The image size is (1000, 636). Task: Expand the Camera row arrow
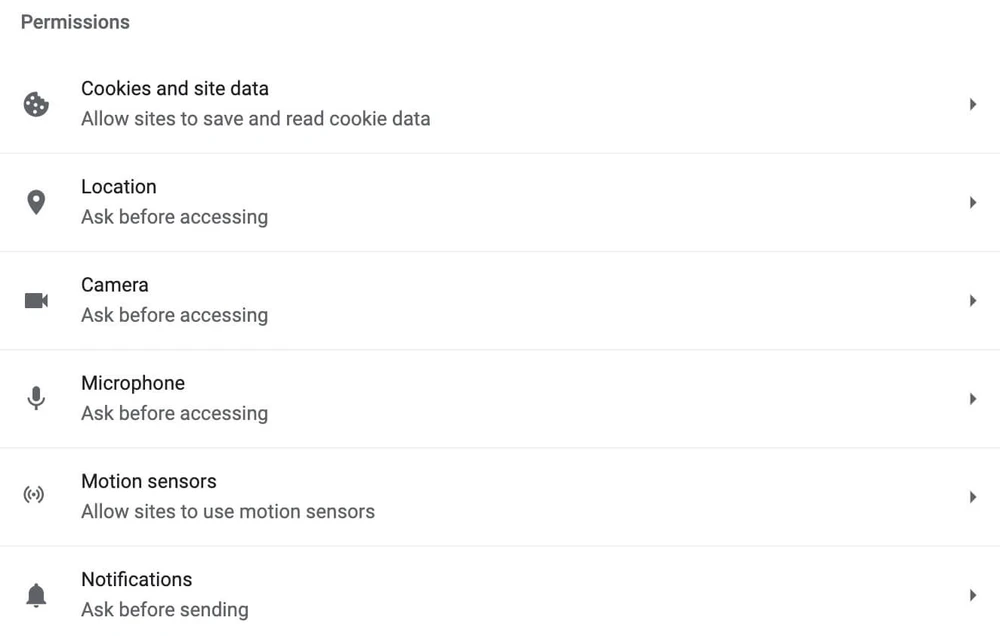pos(972,300)
